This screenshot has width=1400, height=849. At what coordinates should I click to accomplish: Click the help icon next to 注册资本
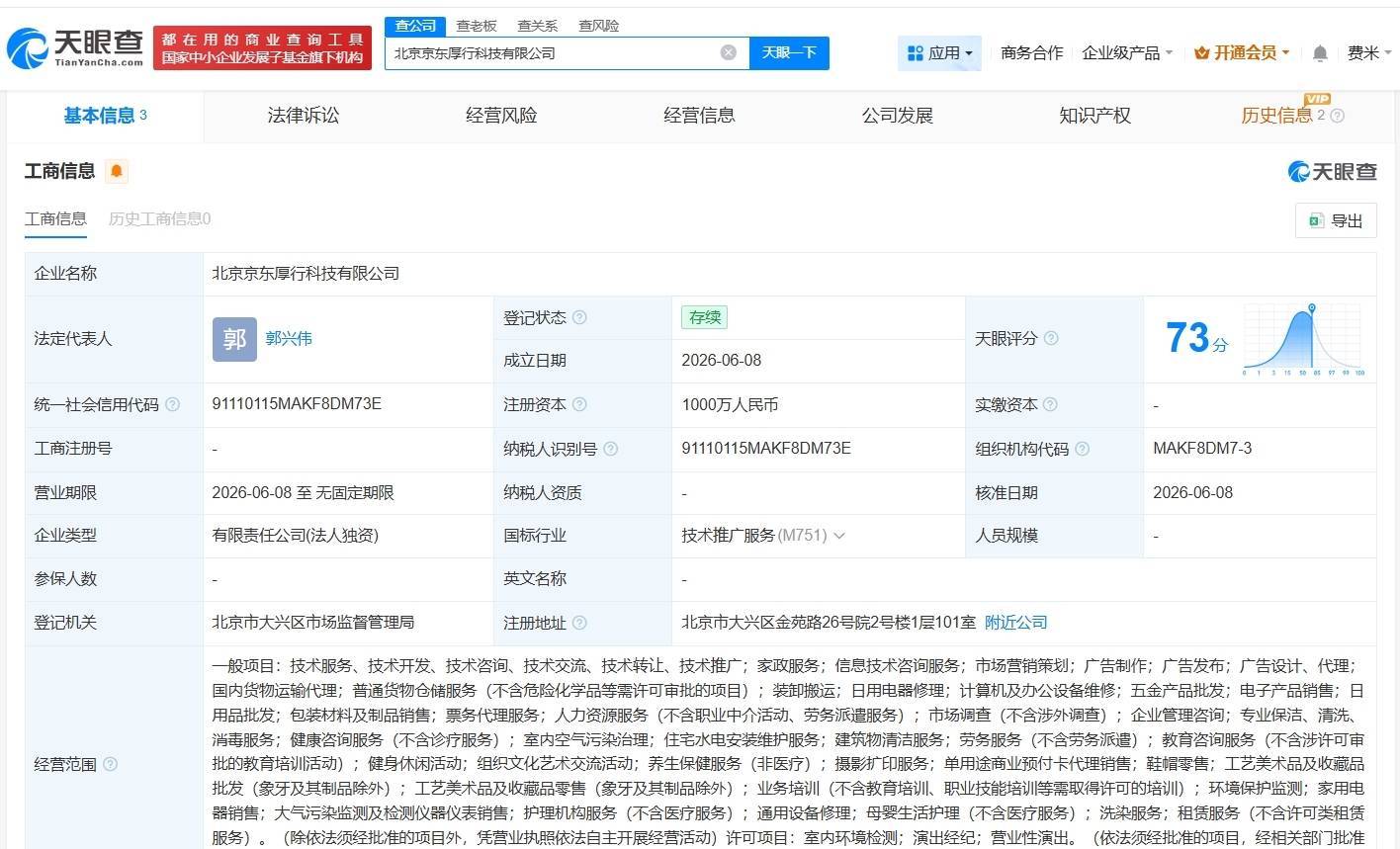click(579, 404)
